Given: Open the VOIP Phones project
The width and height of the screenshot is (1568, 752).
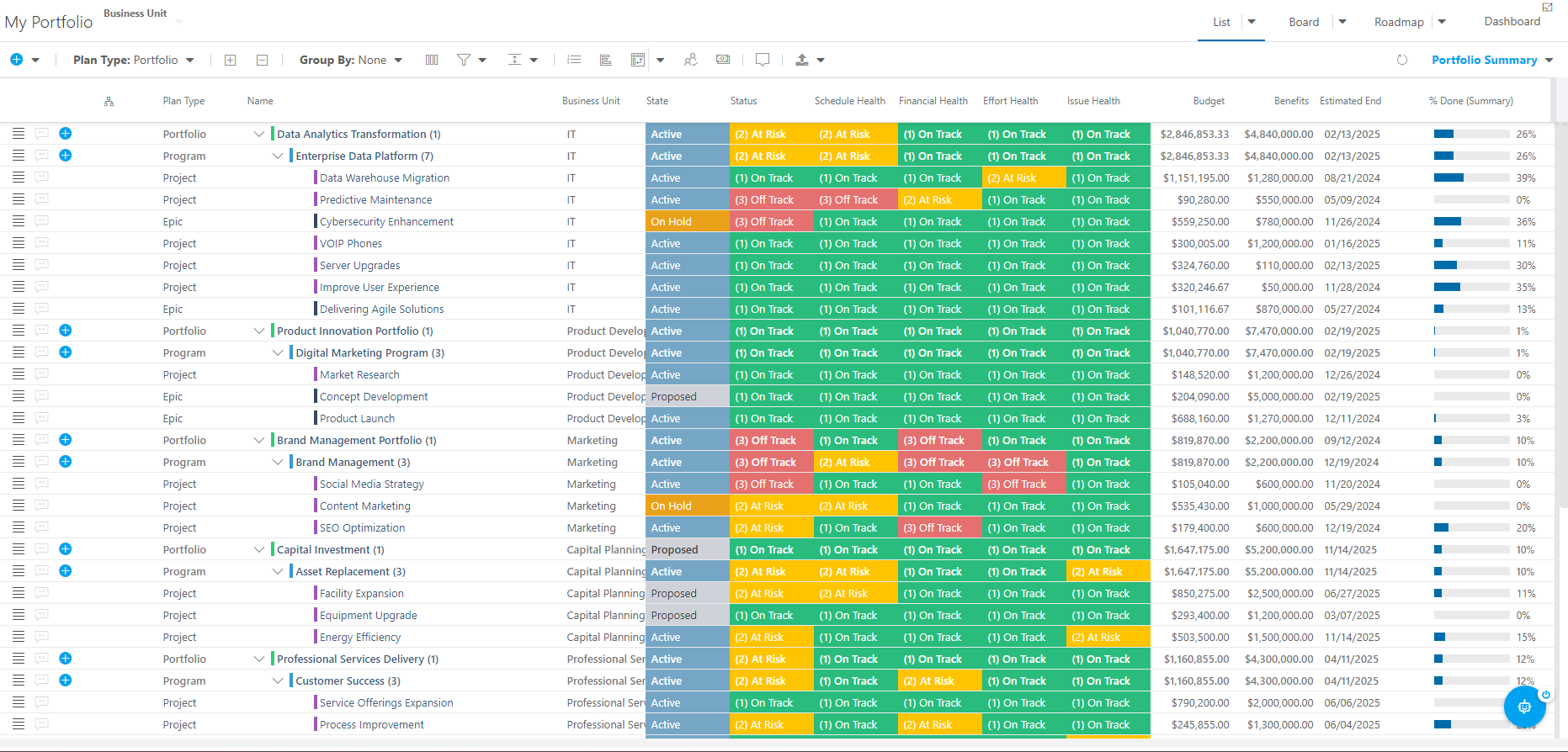Looking at the screenshot, I should (x=350, y=243).
